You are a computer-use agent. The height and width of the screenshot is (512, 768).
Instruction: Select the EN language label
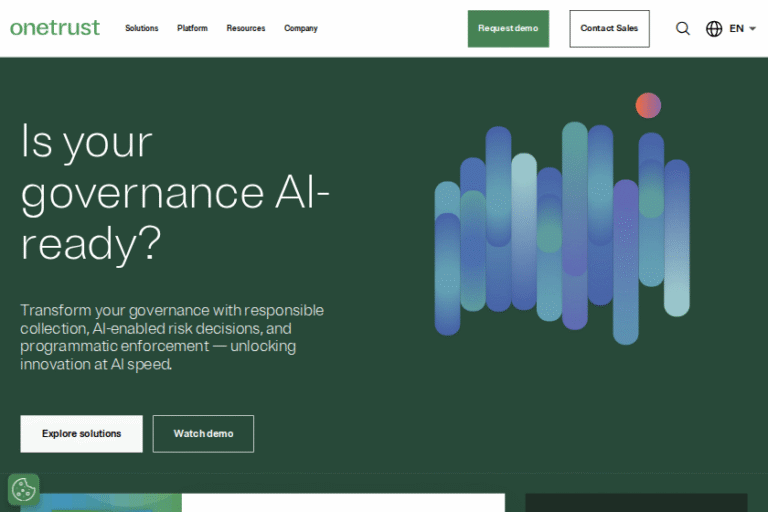click(x=736, y=29)
